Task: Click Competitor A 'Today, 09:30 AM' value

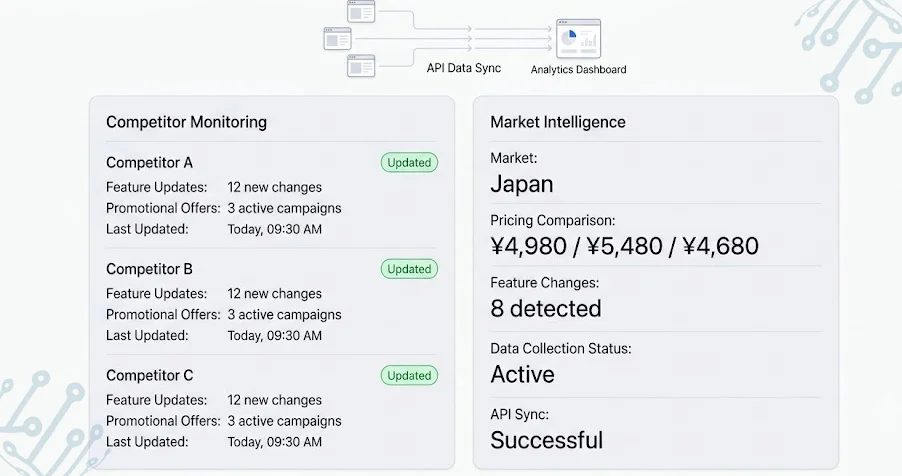Action: [x=274, y=229]
